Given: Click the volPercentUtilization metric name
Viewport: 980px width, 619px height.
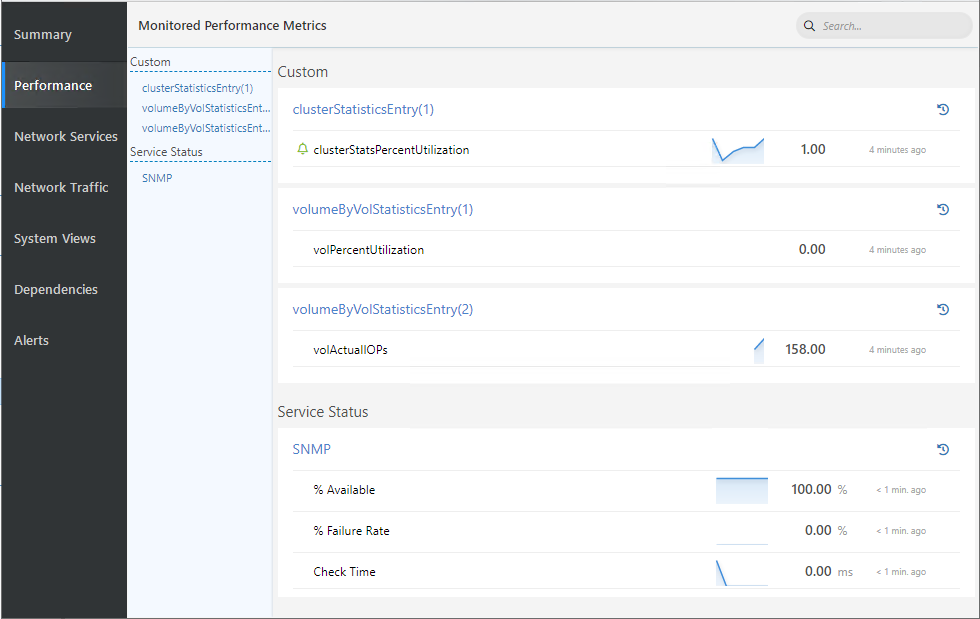Looking at the screenshot, I should 368,249.
